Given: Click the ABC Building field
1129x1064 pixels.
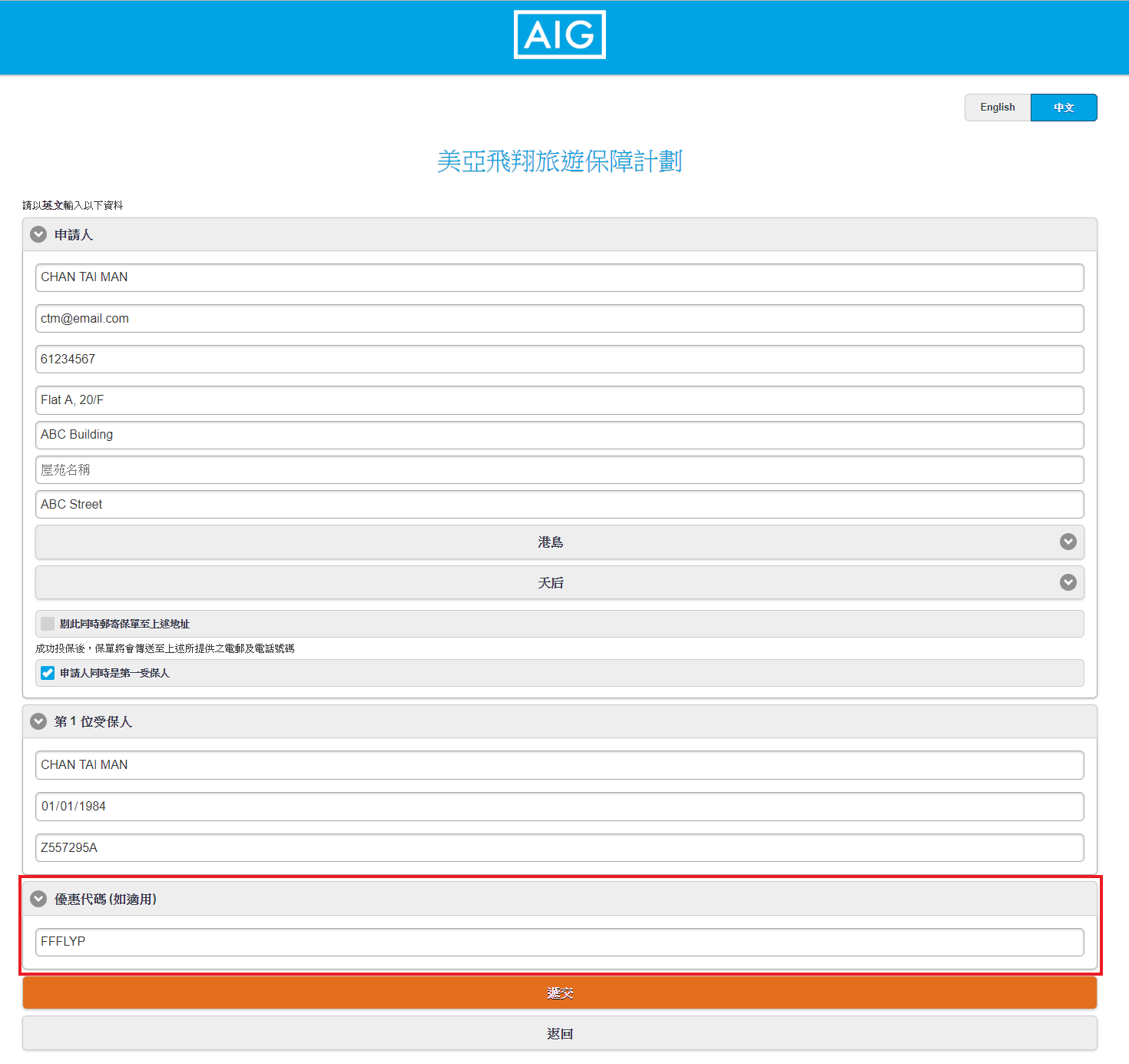Looking at the screenshot, I should pyautogui.click(x=559, y=435).
